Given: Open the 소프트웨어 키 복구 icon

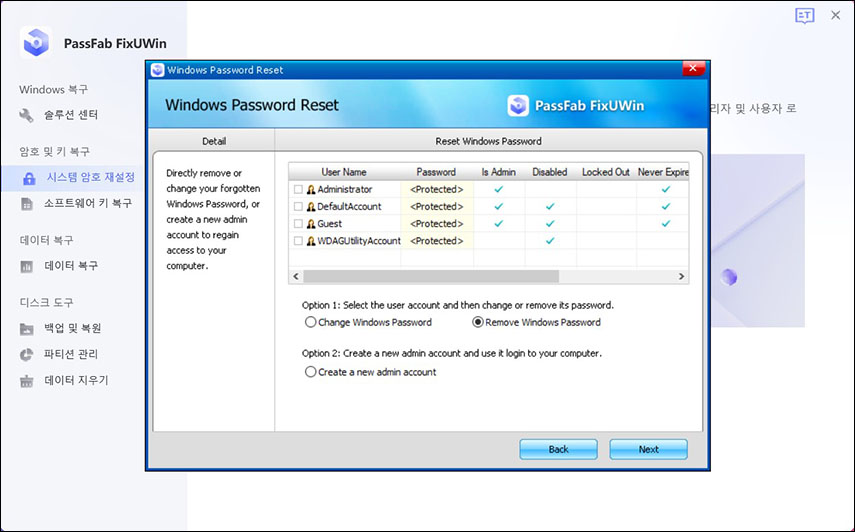Looking at the screenshot, I should [27, 203].
